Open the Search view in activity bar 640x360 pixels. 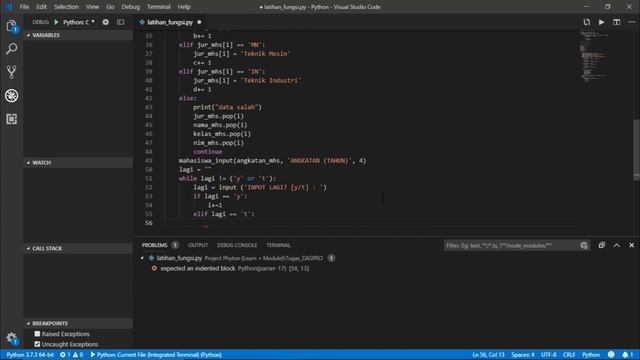click(x=11, y=49)
